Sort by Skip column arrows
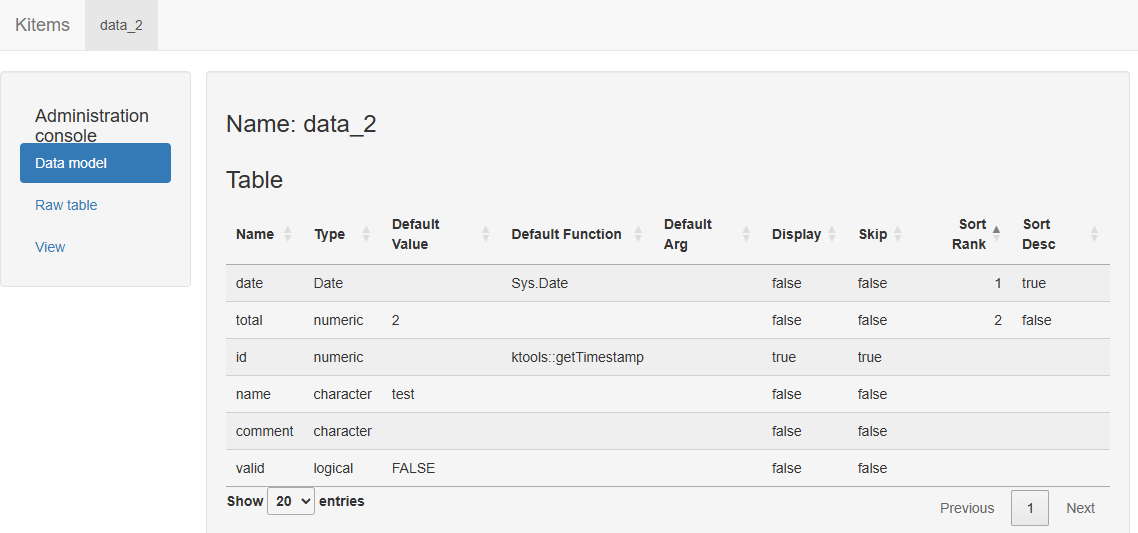This screenshot has width=1138, height=533. pos(897,234)
